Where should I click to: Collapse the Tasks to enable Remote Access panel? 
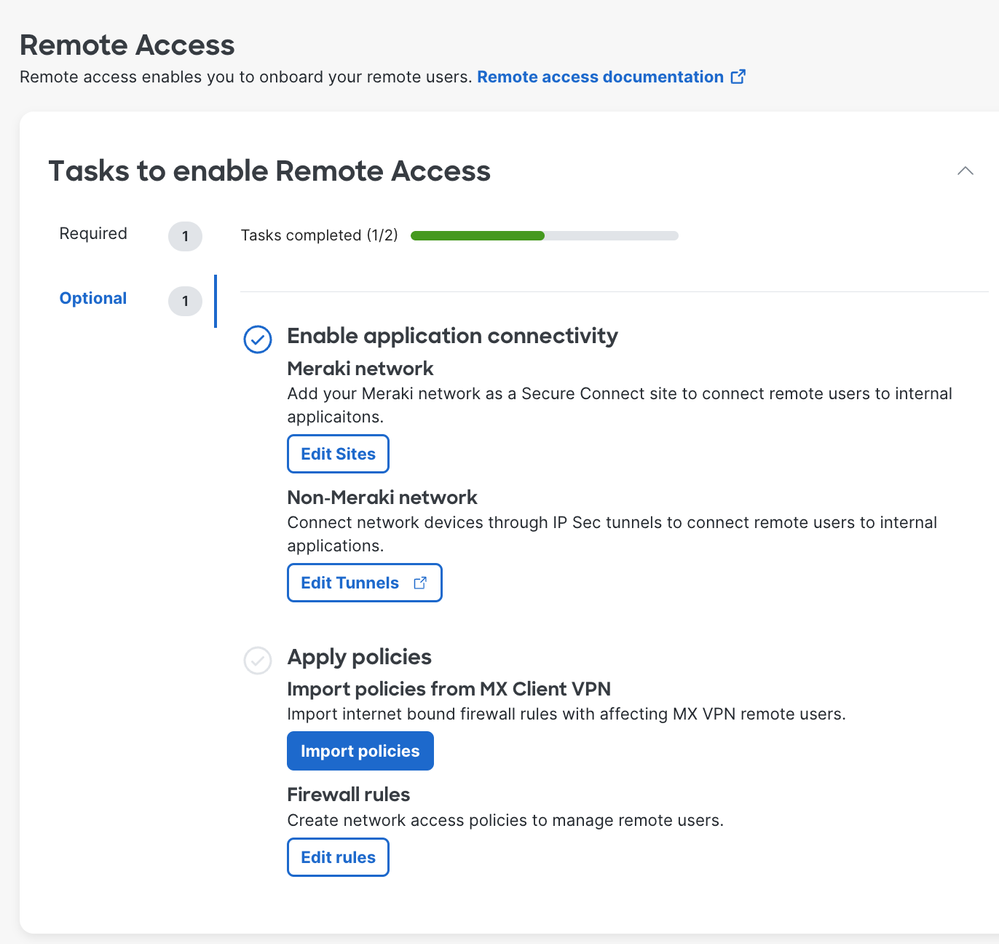[965, 171]
